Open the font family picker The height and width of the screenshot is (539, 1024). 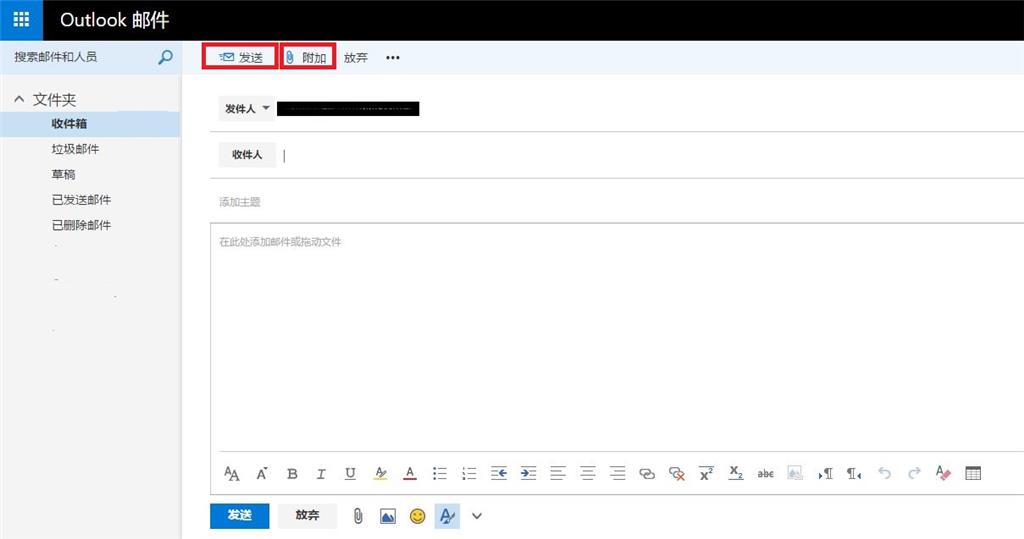click(232, 474)
